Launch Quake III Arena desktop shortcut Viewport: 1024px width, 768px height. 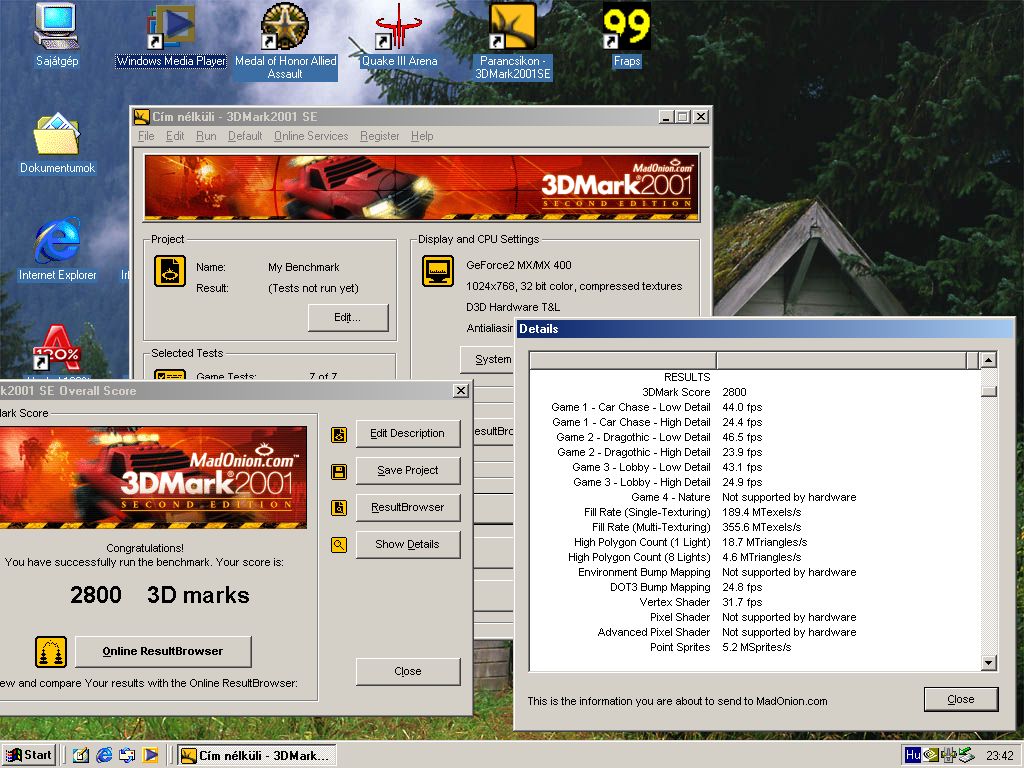tap(399, 36)
